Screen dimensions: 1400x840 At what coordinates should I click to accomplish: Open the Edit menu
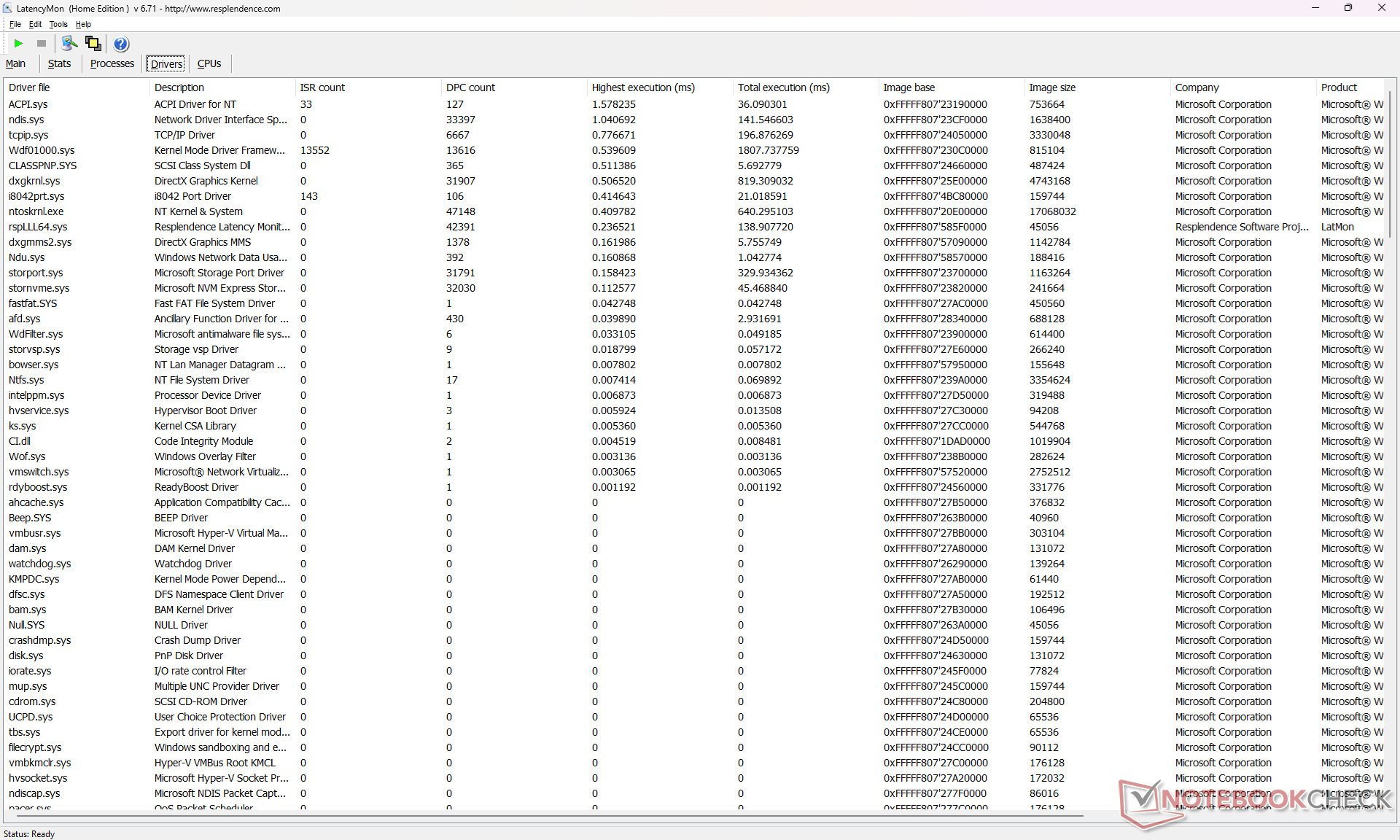35,24
